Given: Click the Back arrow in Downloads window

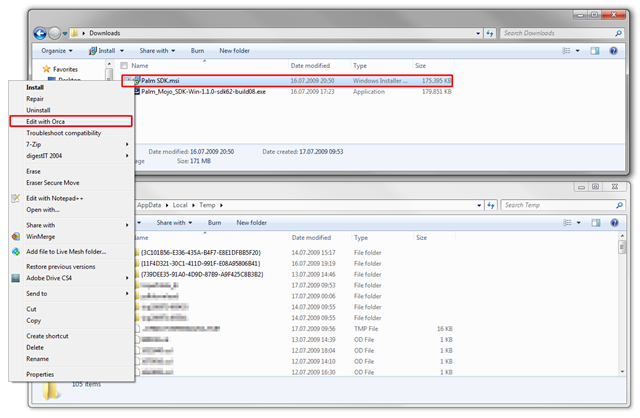Looking at the screenshot, I should [40, 33].
